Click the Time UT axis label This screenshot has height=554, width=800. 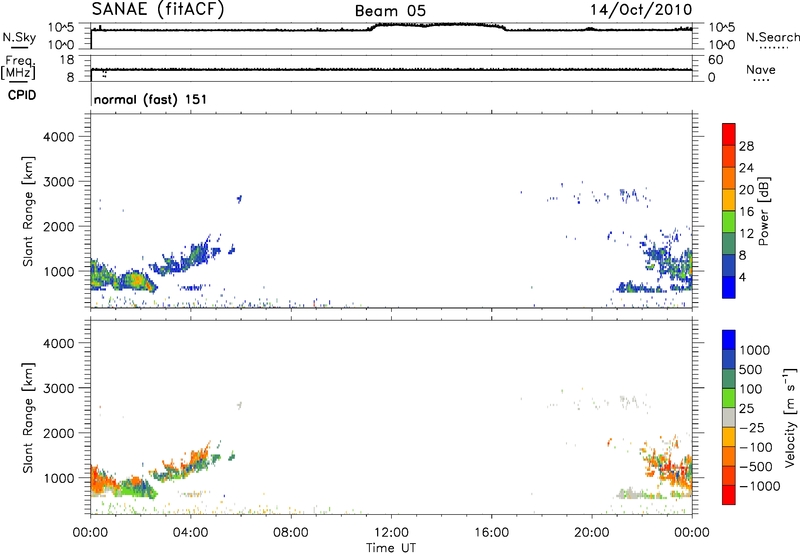click(x=391, y=548)
